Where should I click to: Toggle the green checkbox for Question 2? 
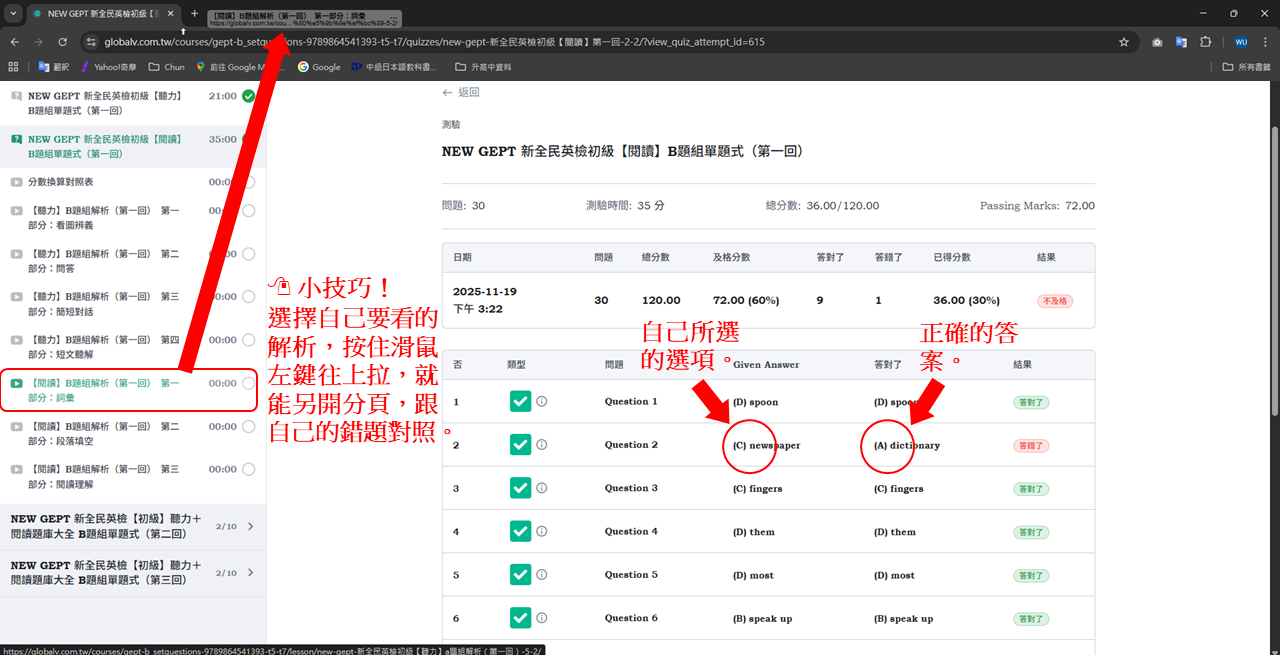point(520,445)
